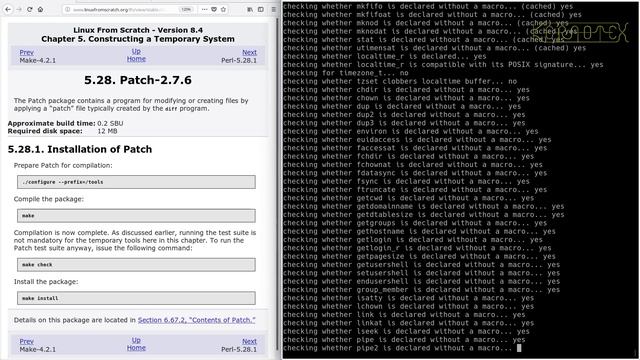This screenshot has width=640, height=360.
Task: Follow top Prev link to Make-4.2.1
Action: pyautogui.click(x=27, y=52)
